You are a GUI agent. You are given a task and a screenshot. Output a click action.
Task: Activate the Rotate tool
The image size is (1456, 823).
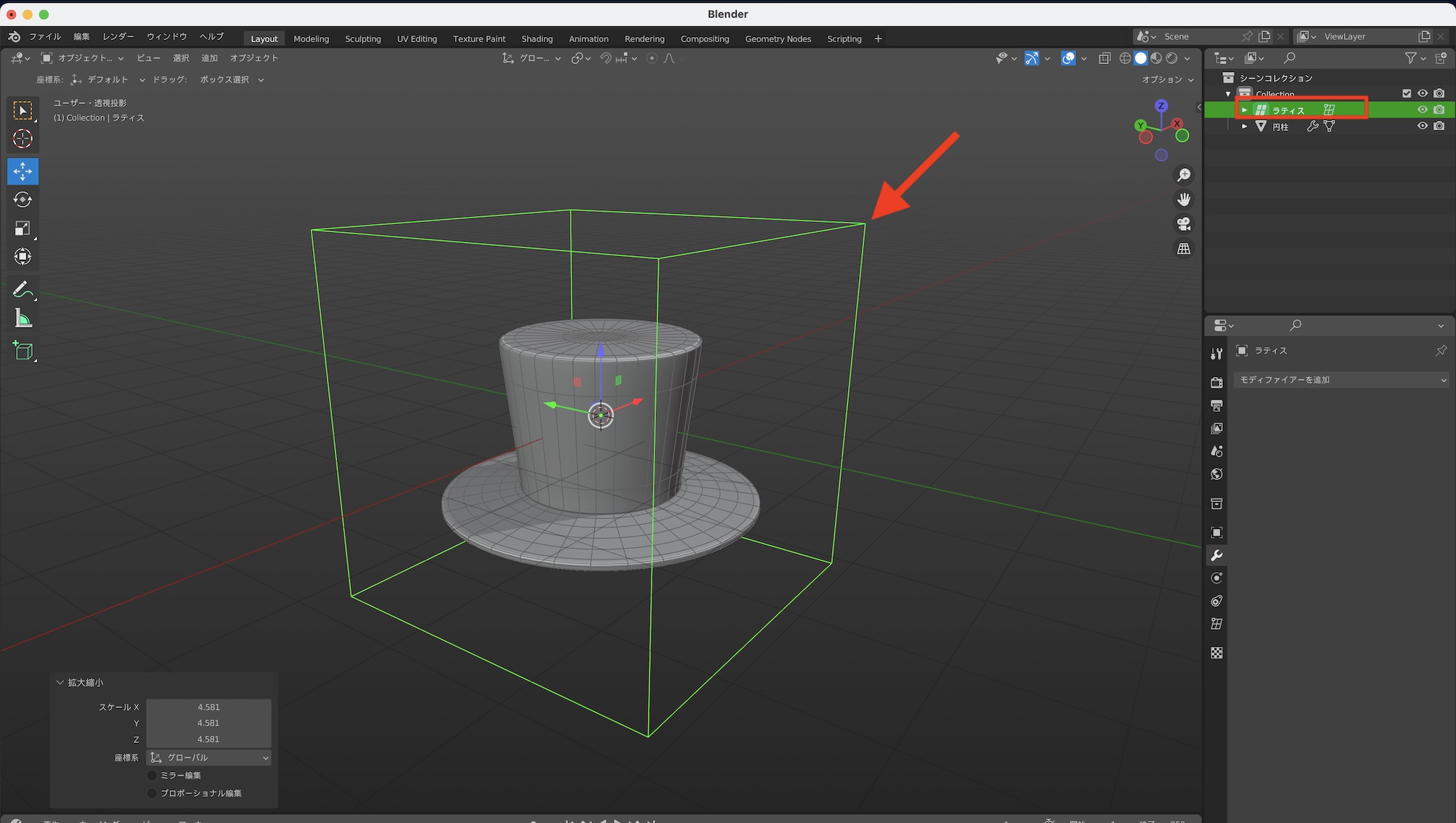pos(23,199)
